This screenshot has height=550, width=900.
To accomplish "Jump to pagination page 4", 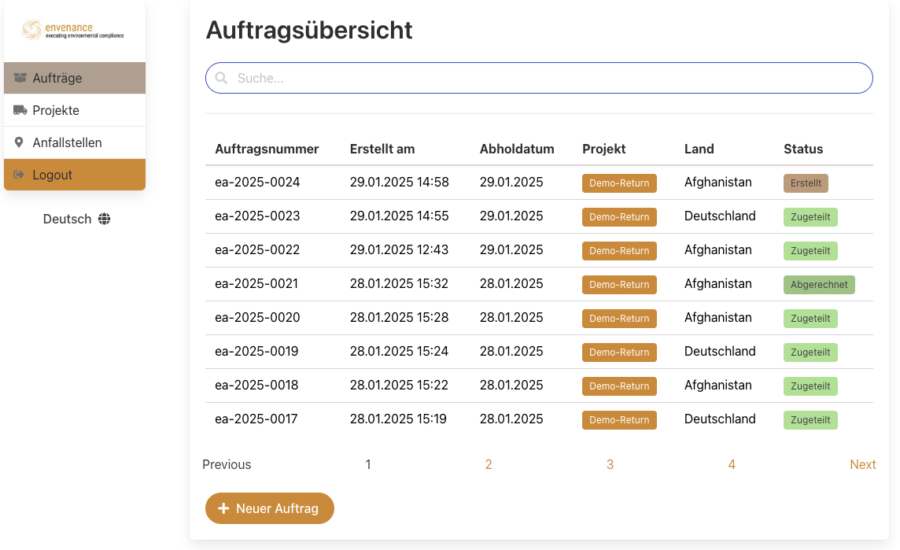I will click(732, 464).
